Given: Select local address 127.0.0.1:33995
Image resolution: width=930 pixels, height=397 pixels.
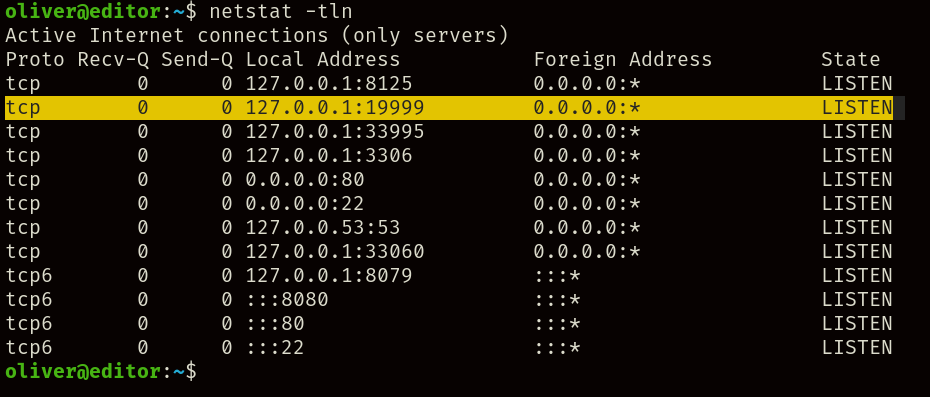Looking at the screenshot, I should [335, 131].
